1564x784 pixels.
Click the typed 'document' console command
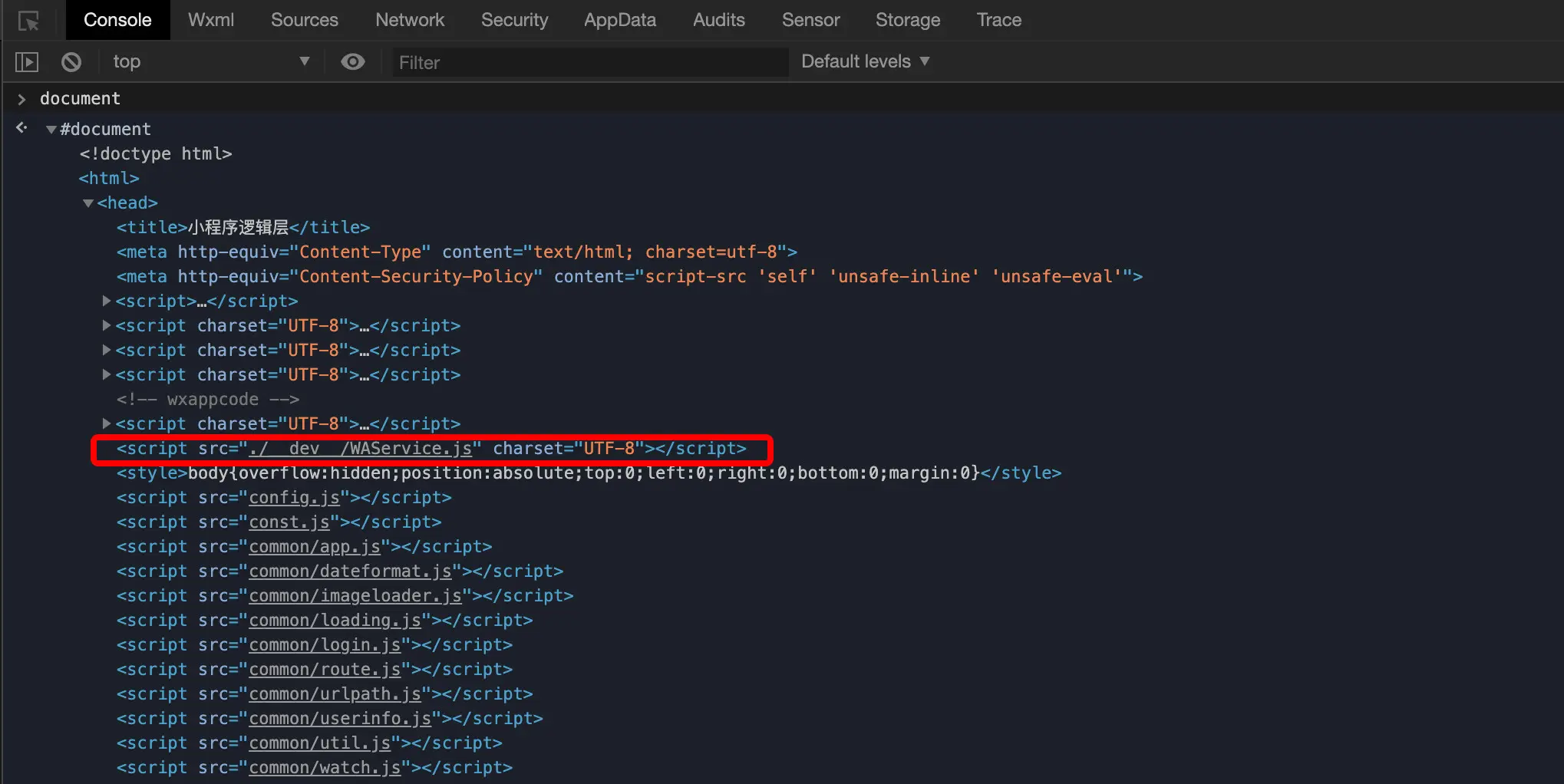pyautogui.click(x=80, y=99)
